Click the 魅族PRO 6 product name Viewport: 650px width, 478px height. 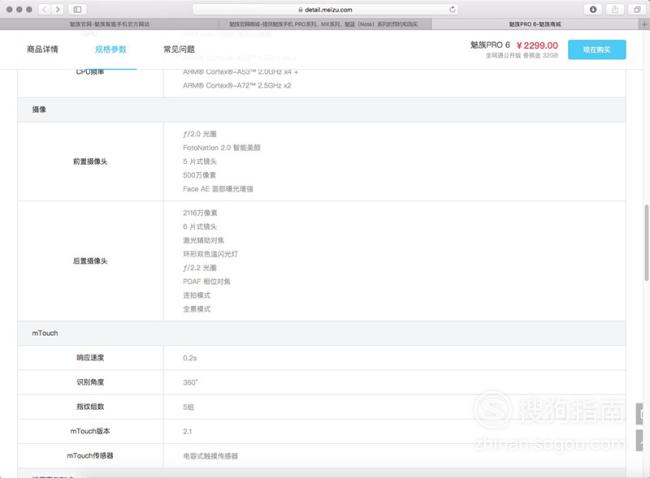click(x=490, y=45)
